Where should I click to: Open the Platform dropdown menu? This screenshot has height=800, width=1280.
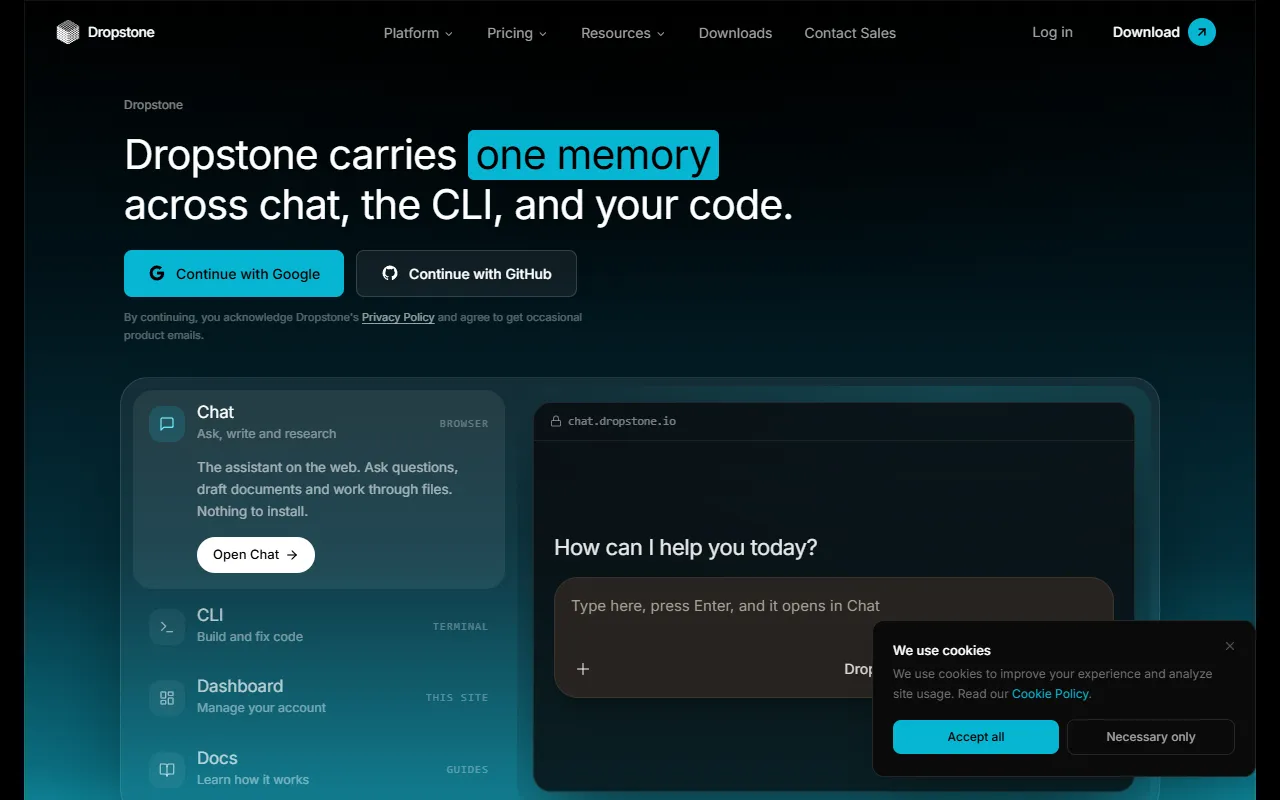pos(418,33)
